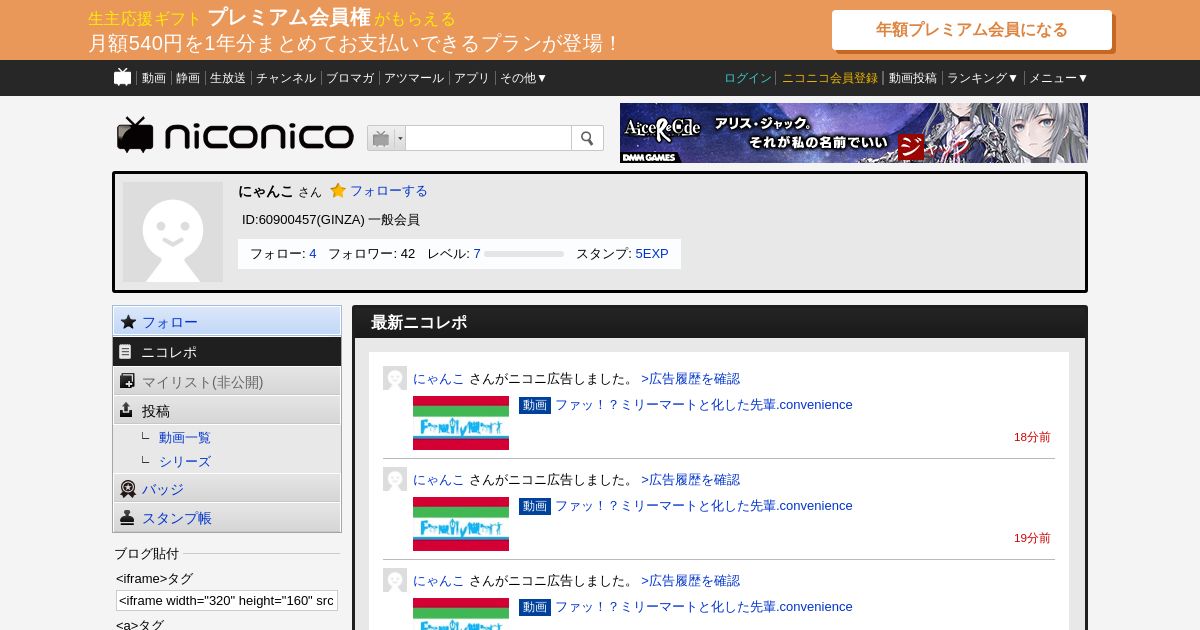Open 動画一覧 under 投稿

[x=185, y=438]
